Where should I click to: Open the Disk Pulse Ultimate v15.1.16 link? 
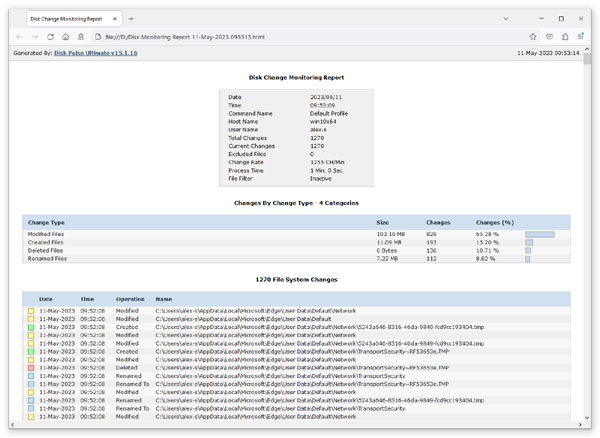[96, 53]
